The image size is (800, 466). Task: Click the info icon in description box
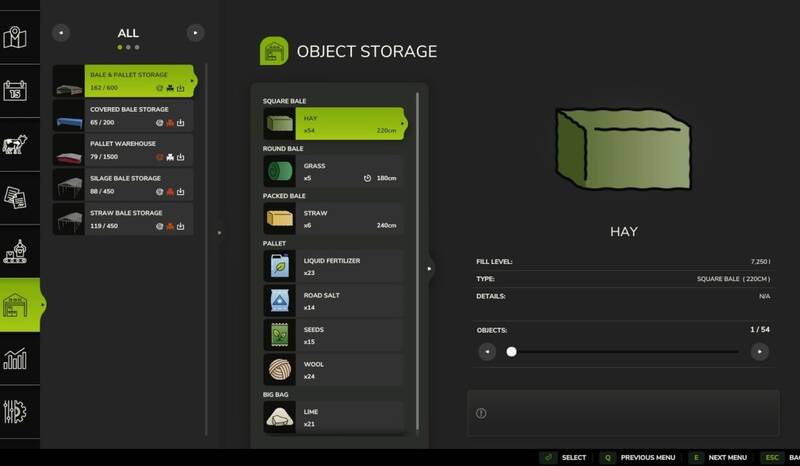click(481, 413)
